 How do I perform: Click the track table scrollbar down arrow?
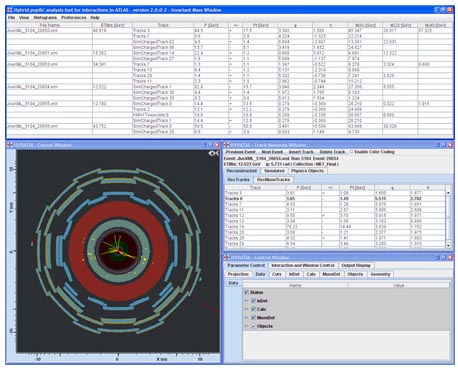point(448,245)
